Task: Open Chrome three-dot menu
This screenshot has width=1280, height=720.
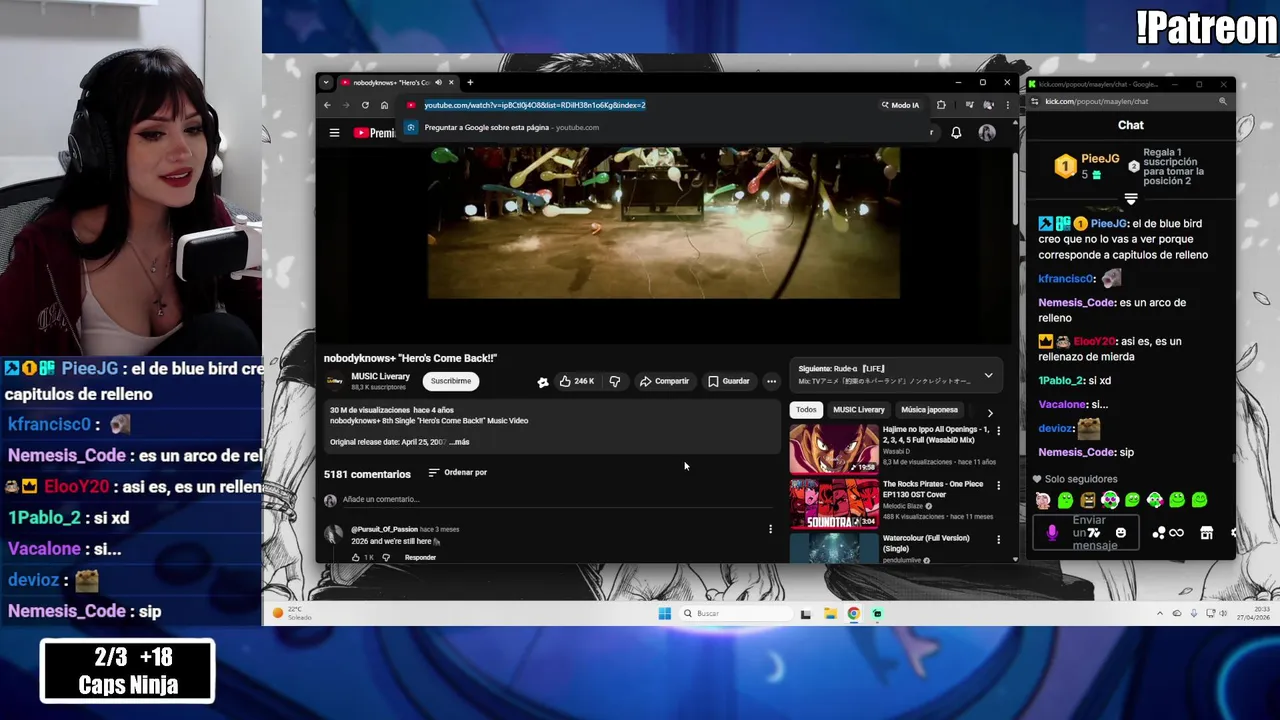Action: 1007,105
